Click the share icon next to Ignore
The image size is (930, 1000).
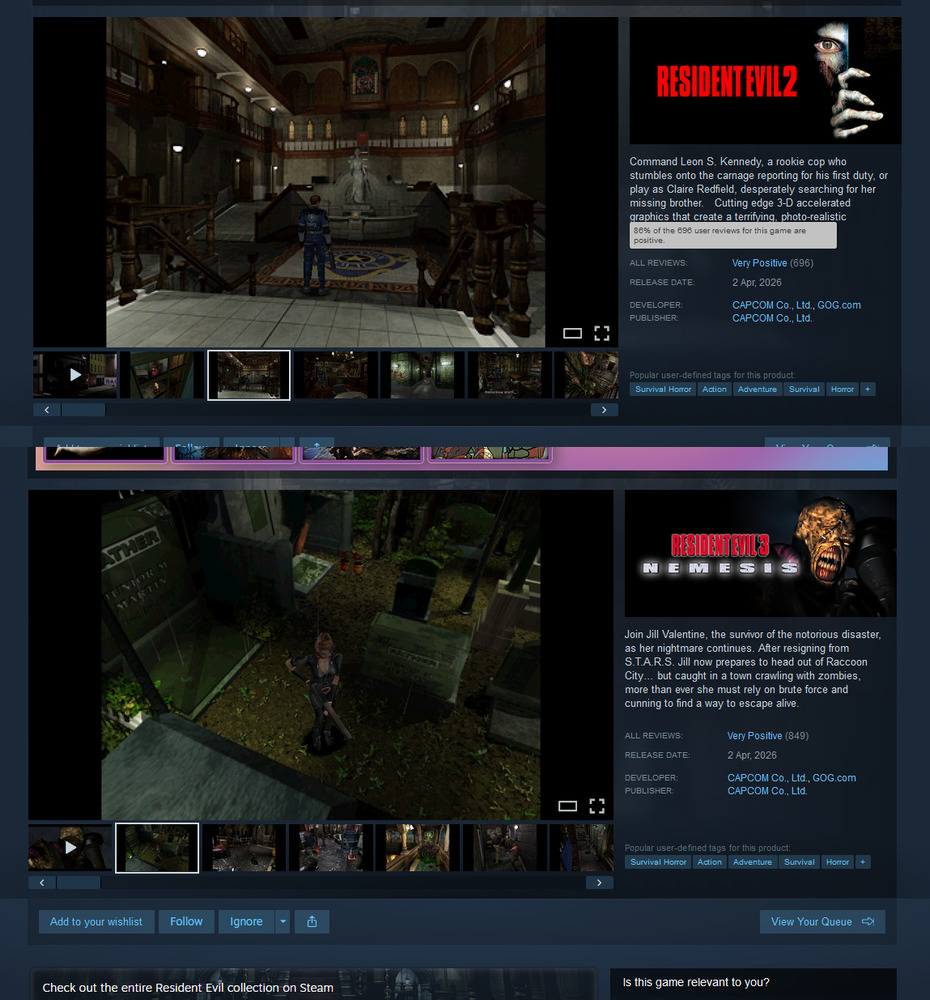coord(312,922)
